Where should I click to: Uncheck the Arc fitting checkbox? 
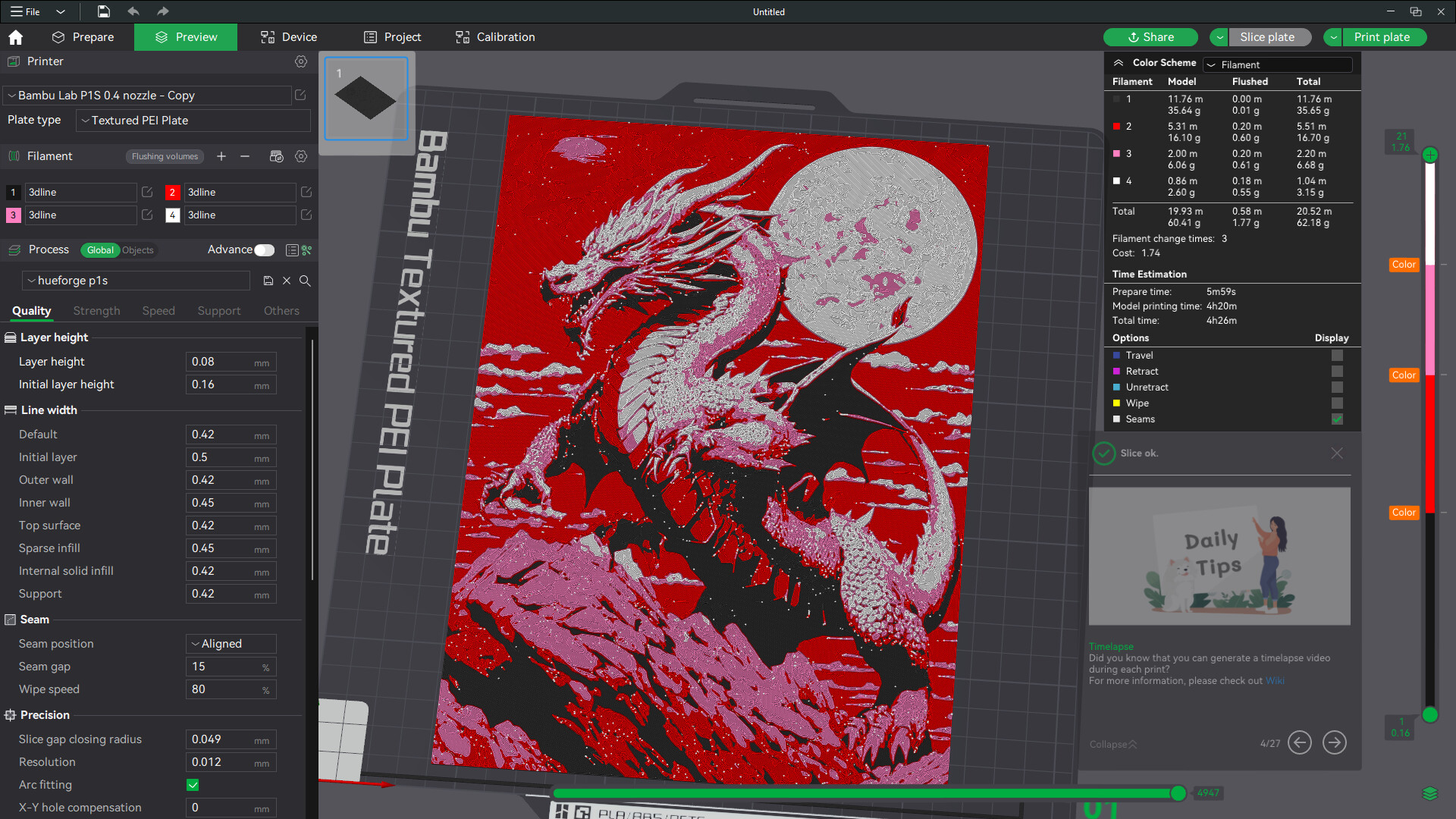193,785
